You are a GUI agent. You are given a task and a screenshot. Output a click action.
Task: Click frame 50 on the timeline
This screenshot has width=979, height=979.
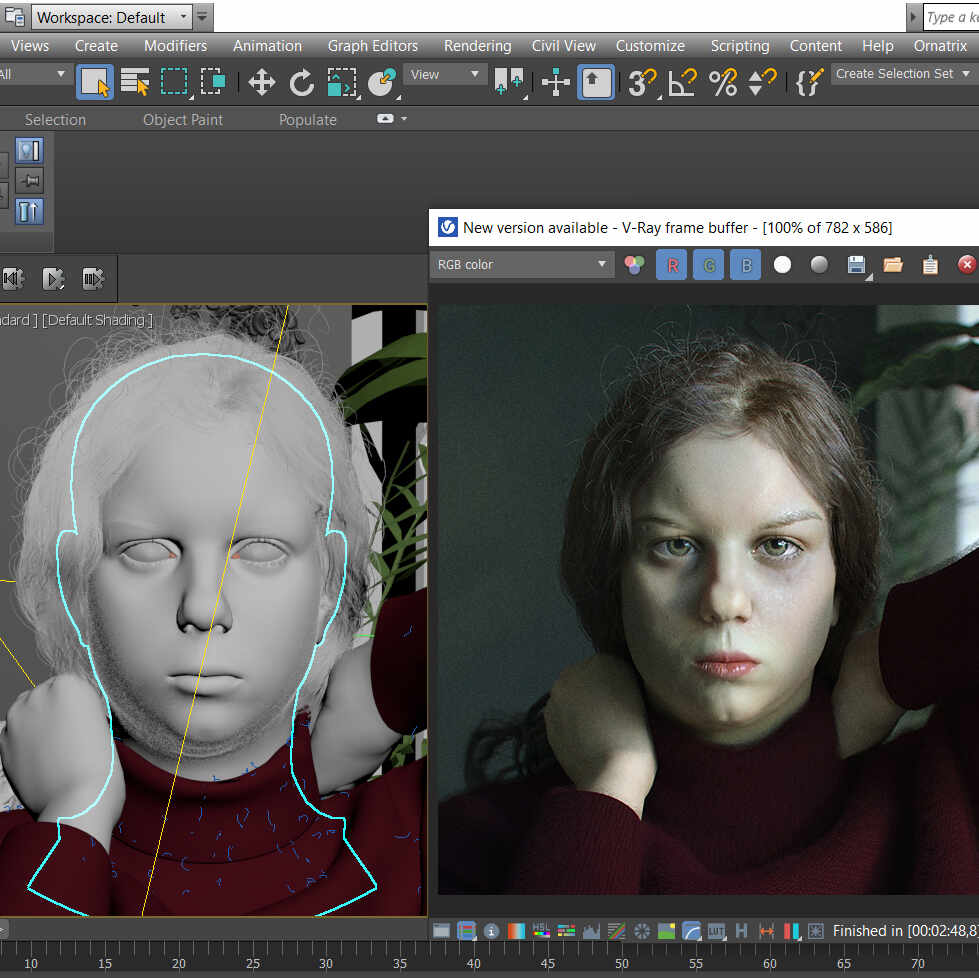click(x=621, y=963)
